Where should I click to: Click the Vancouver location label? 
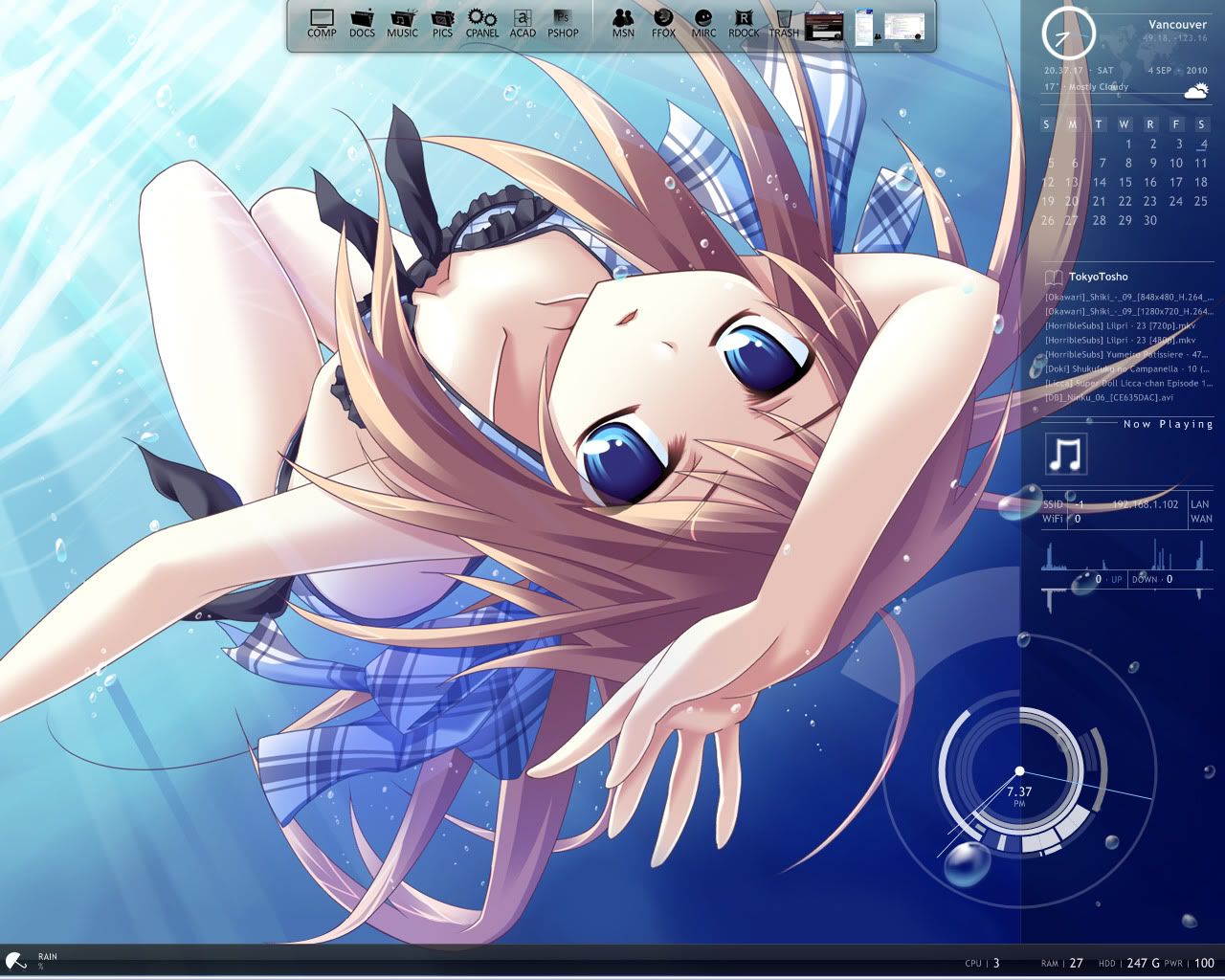pos(1177,24)
